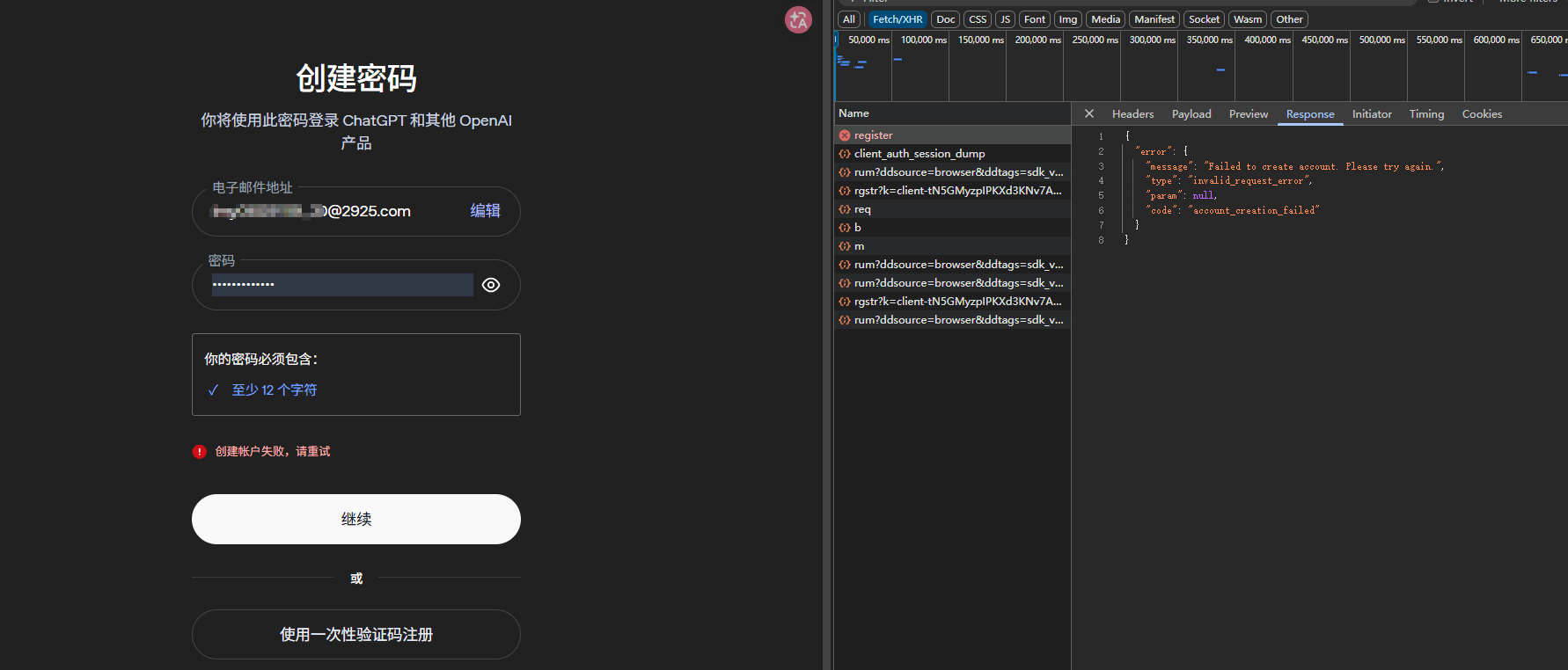This screenshot has width=1568, height=670.
Task: Select the req request row
Action: pos(952,209)
